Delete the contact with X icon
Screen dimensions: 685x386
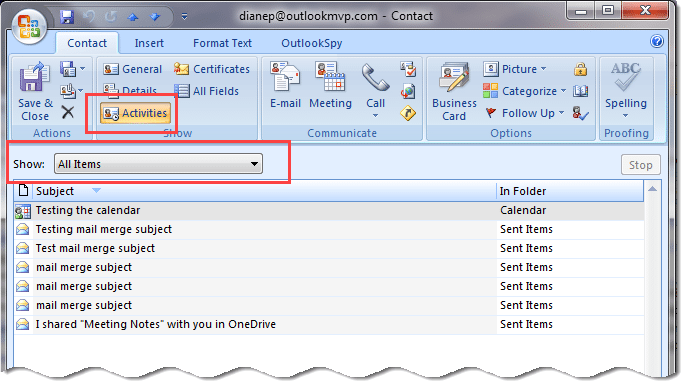68,112
